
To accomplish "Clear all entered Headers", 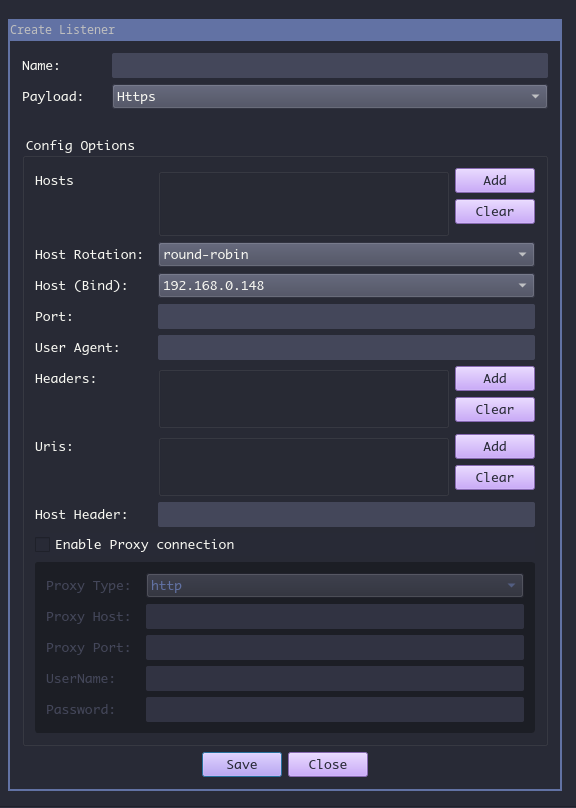I will (x=494, y=409).
